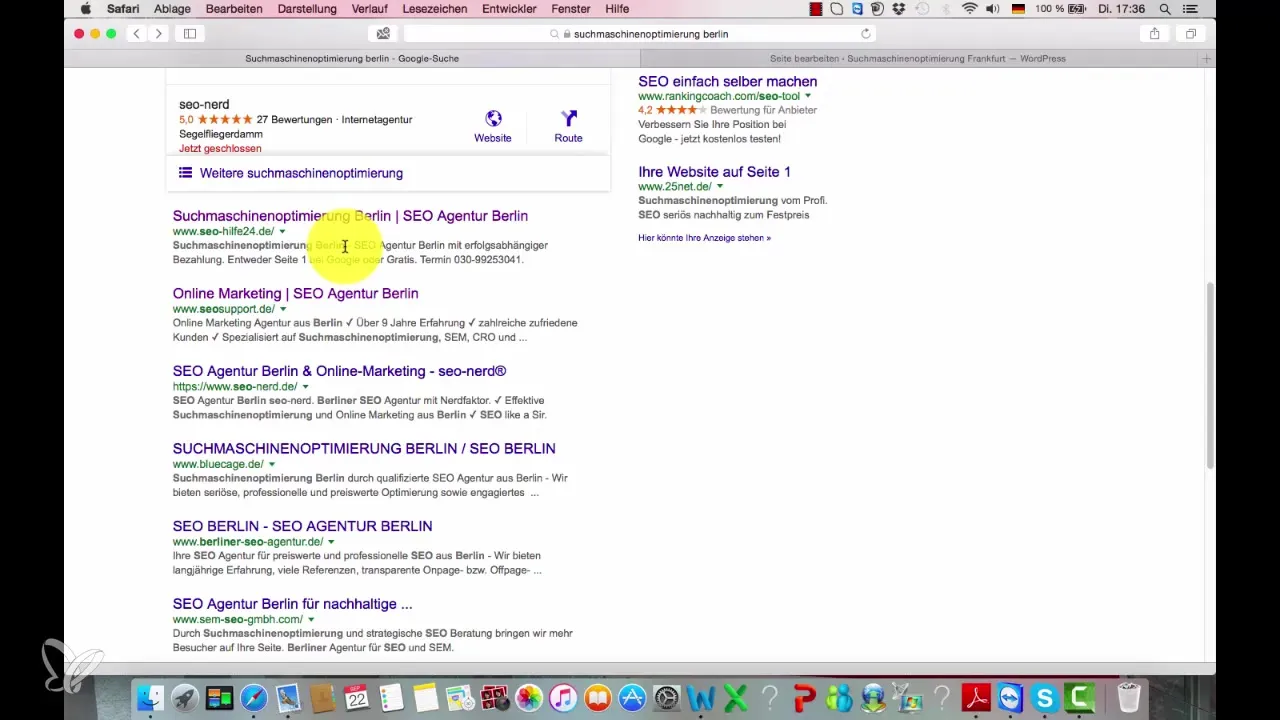This screenshot has width=1280, height=720.
Task: Open the Lesezeichen menu
Action: (434, 9)
